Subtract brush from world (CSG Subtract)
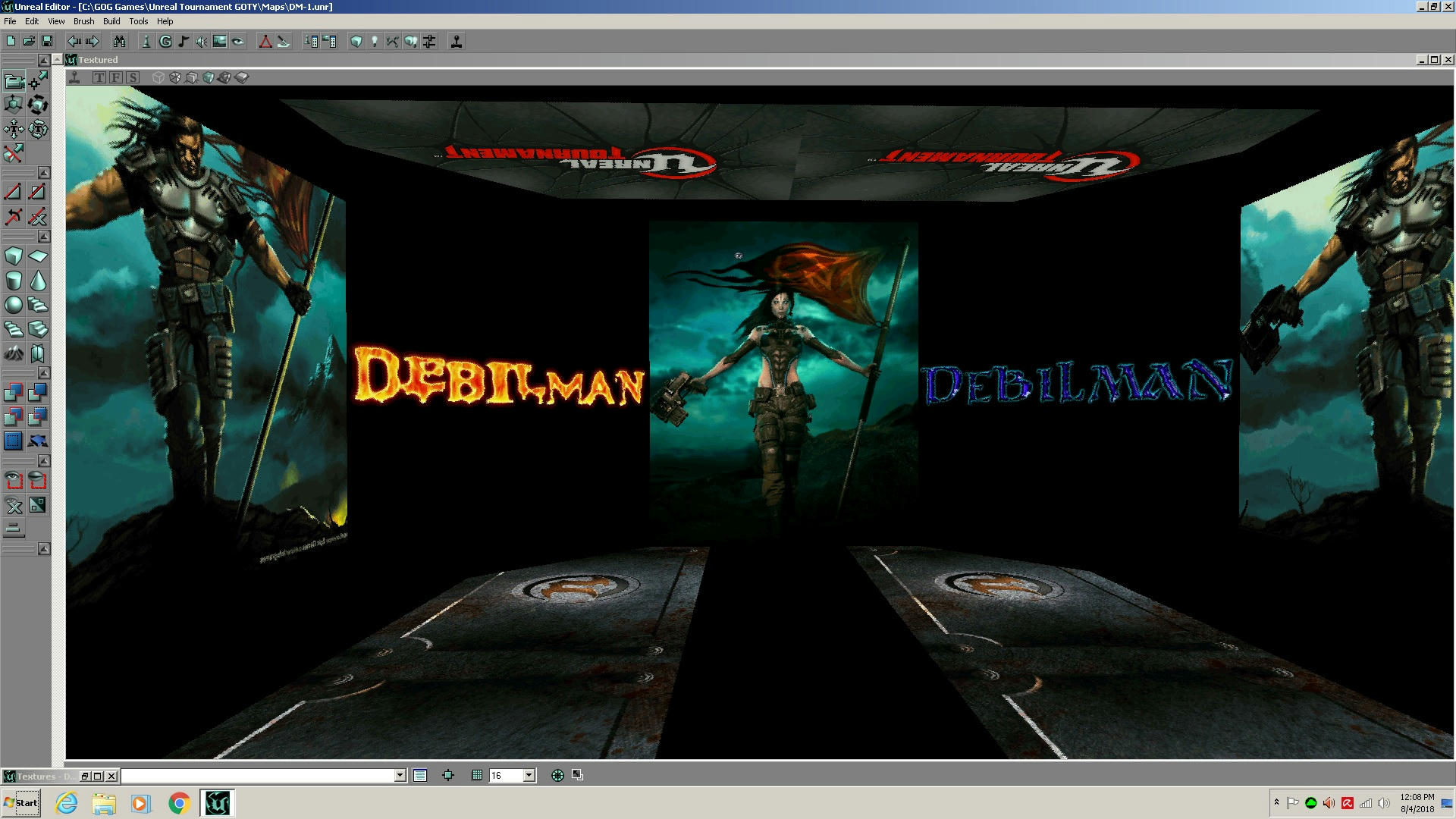 click(38, 392)
